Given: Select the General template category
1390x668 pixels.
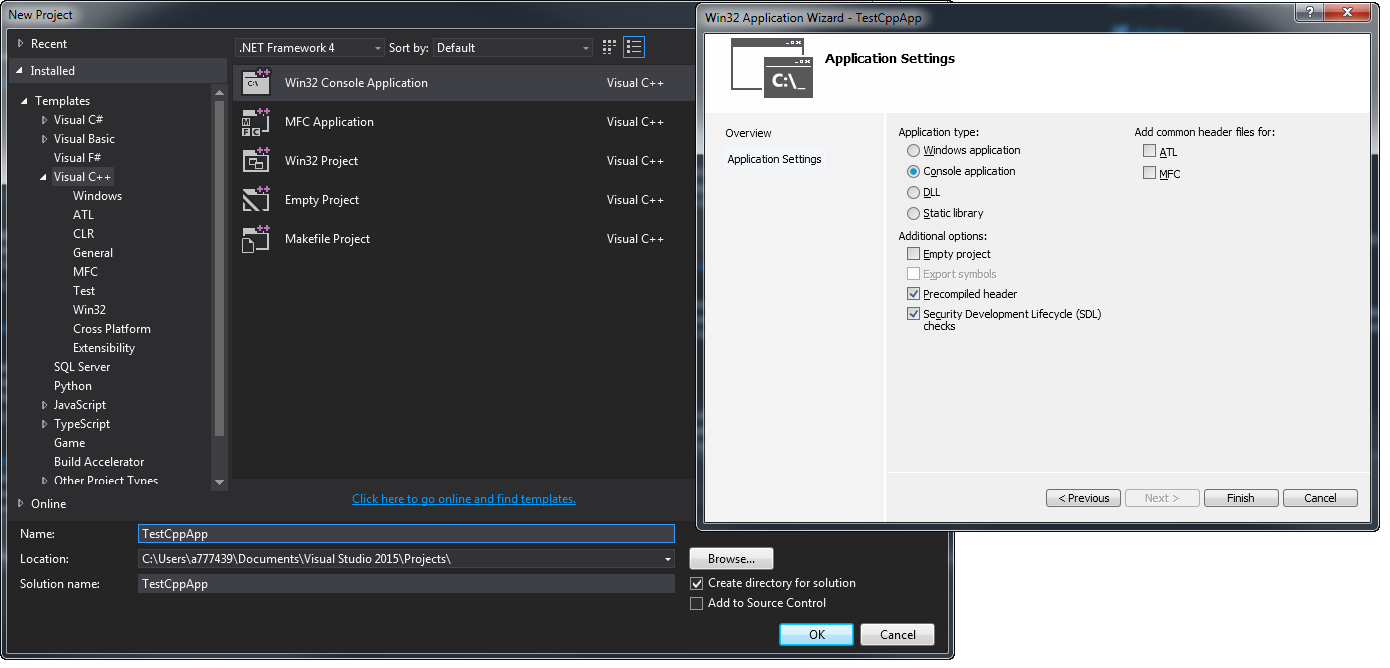Looking at the screenshot, I should pyautogui.click(x=93, y=253).
